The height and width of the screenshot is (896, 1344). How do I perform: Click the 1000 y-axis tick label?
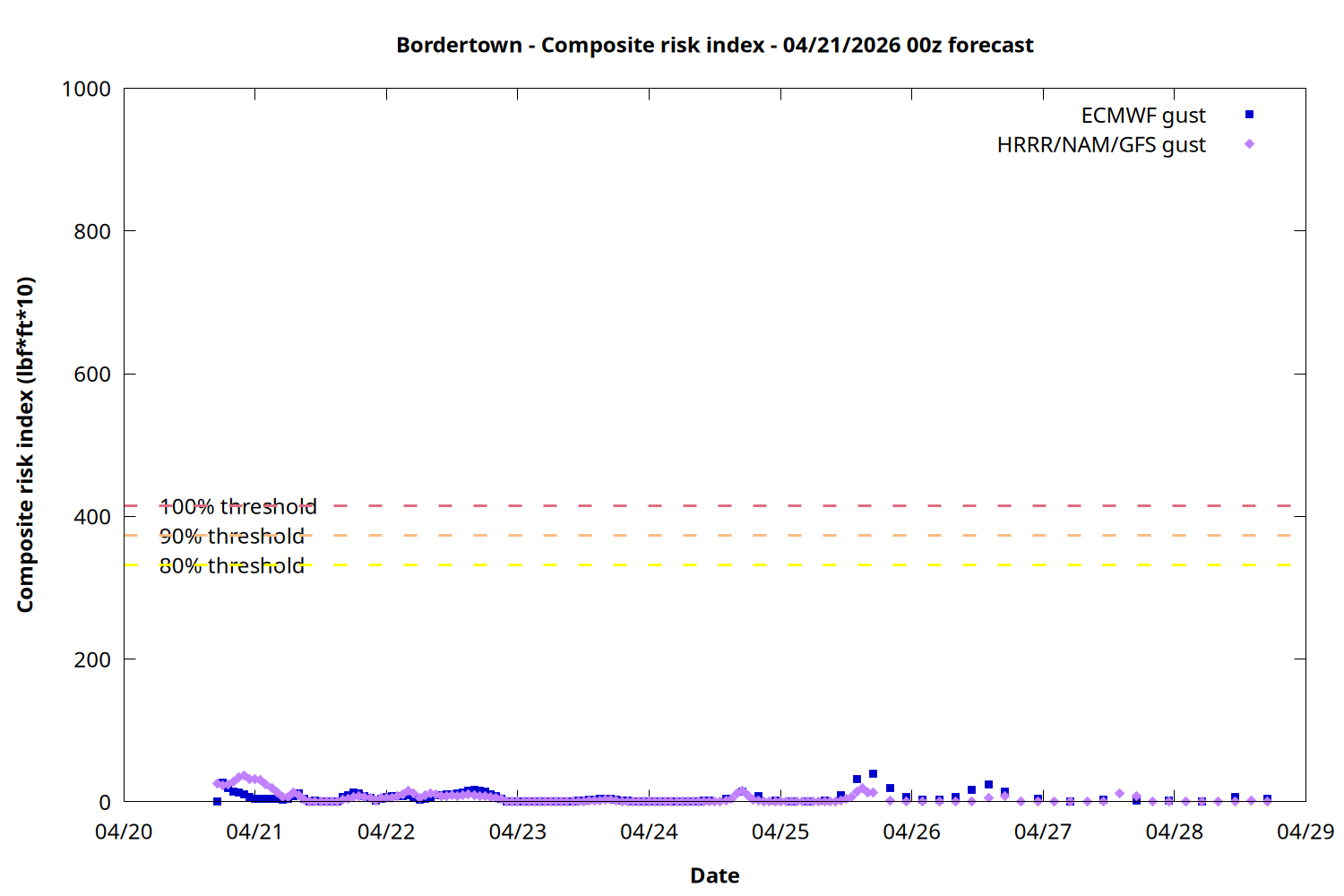coord(86,90)
